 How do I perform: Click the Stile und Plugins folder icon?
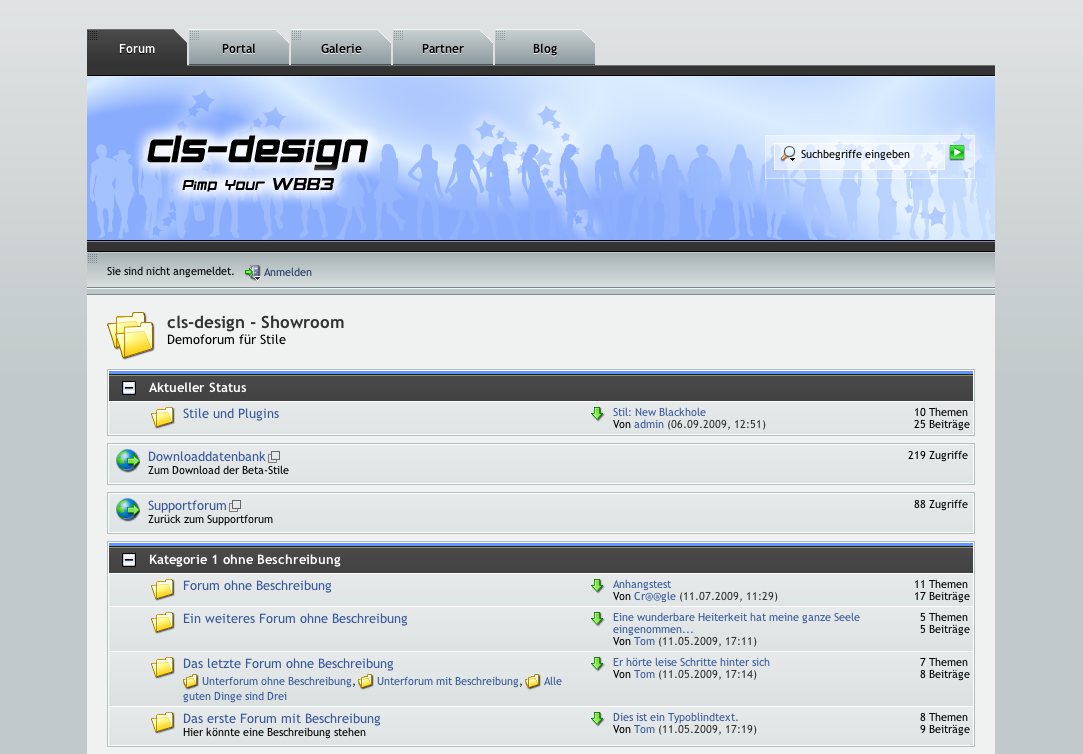tap(163, 417)
